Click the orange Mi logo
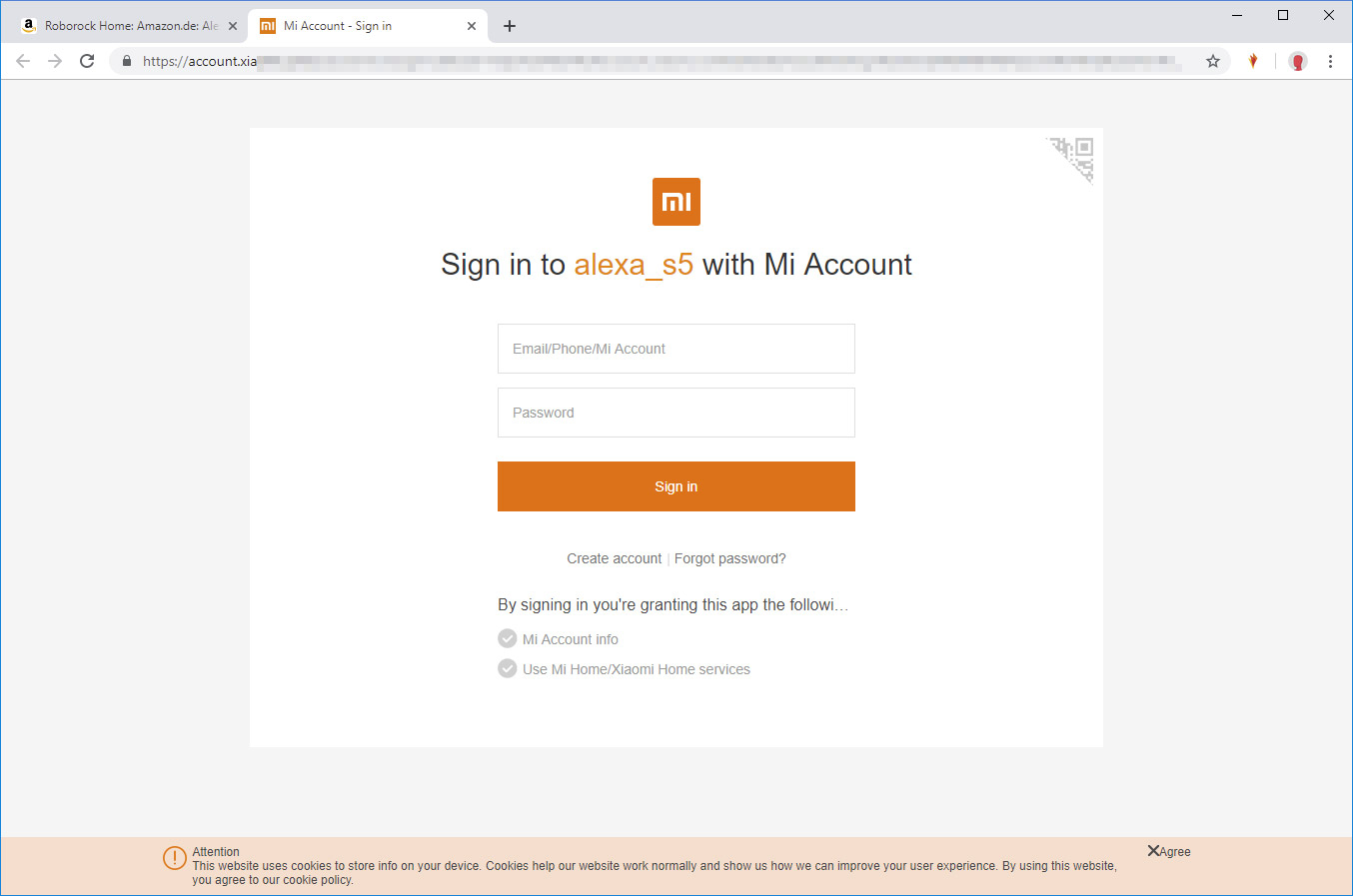The width and height of the screenshot is (1353, 896). (x=676, y=202)
